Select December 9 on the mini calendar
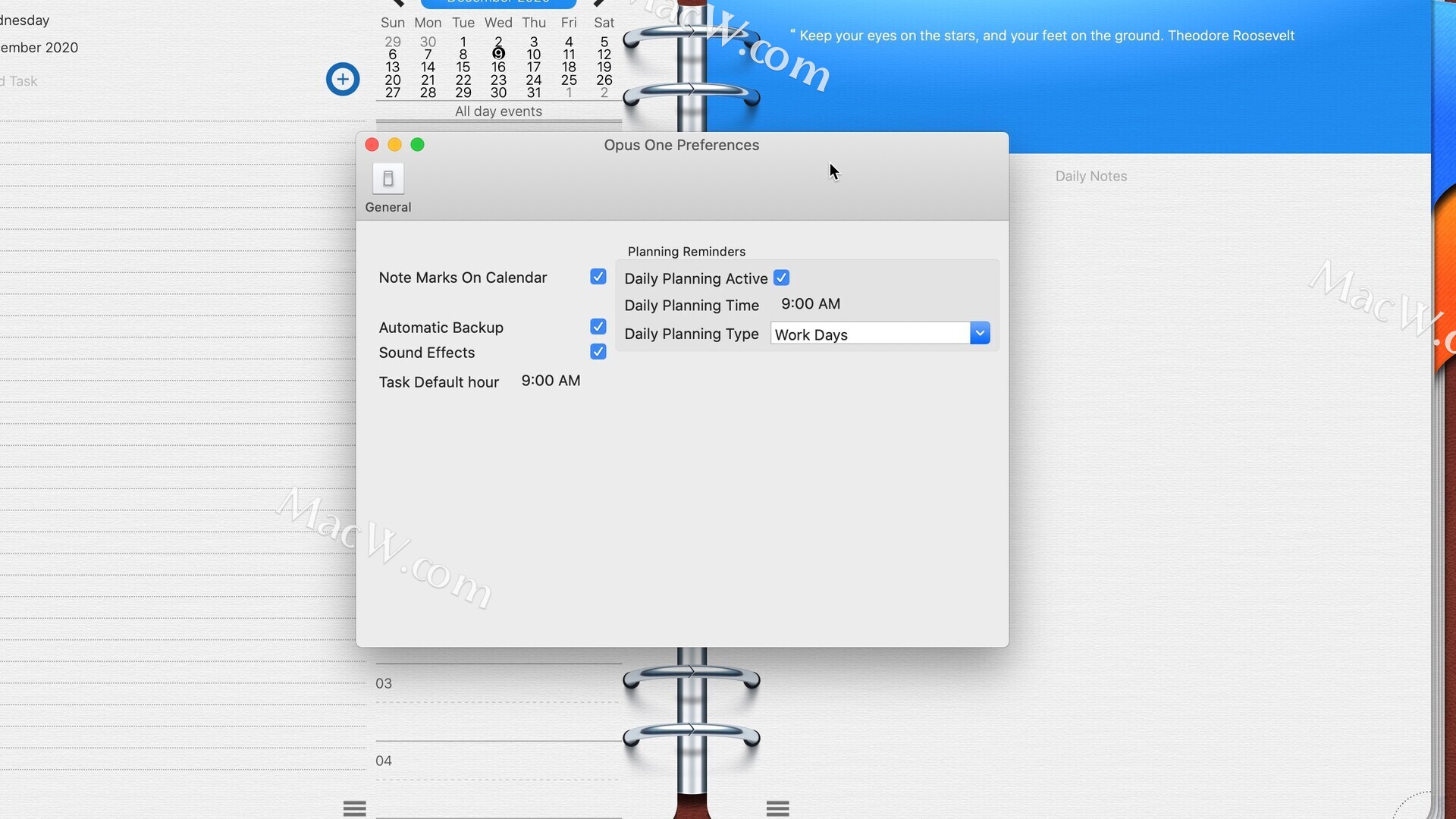This screenshot has height=819, width=1456. [x=498, y=54]
